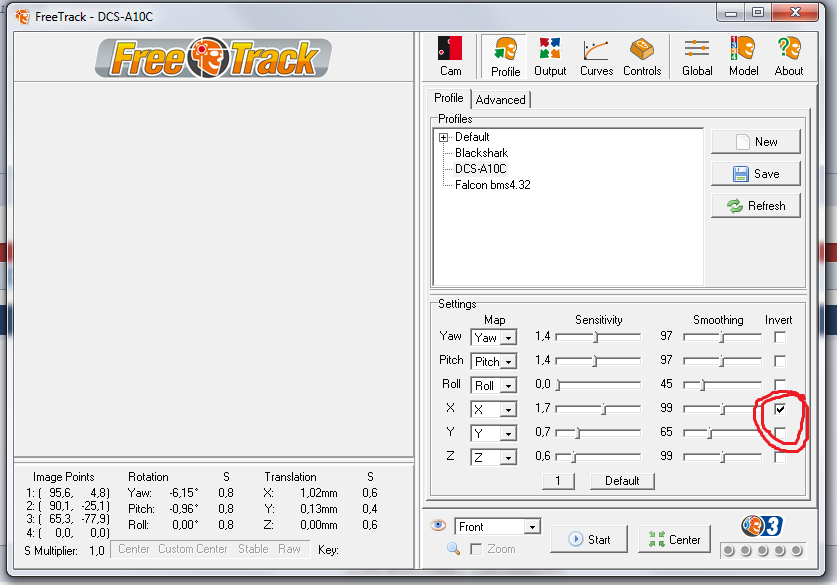Open the X map dropdown
Screen dimensions: 837x585
pos(509,409)
